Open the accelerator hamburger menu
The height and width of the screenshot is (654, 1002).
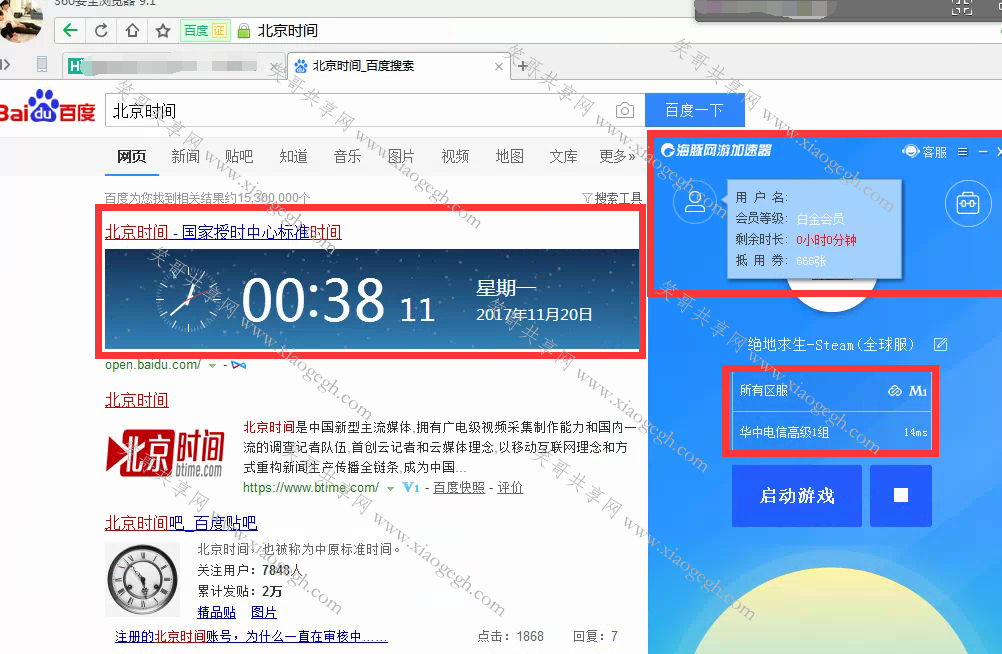click(x=962, y=152)
